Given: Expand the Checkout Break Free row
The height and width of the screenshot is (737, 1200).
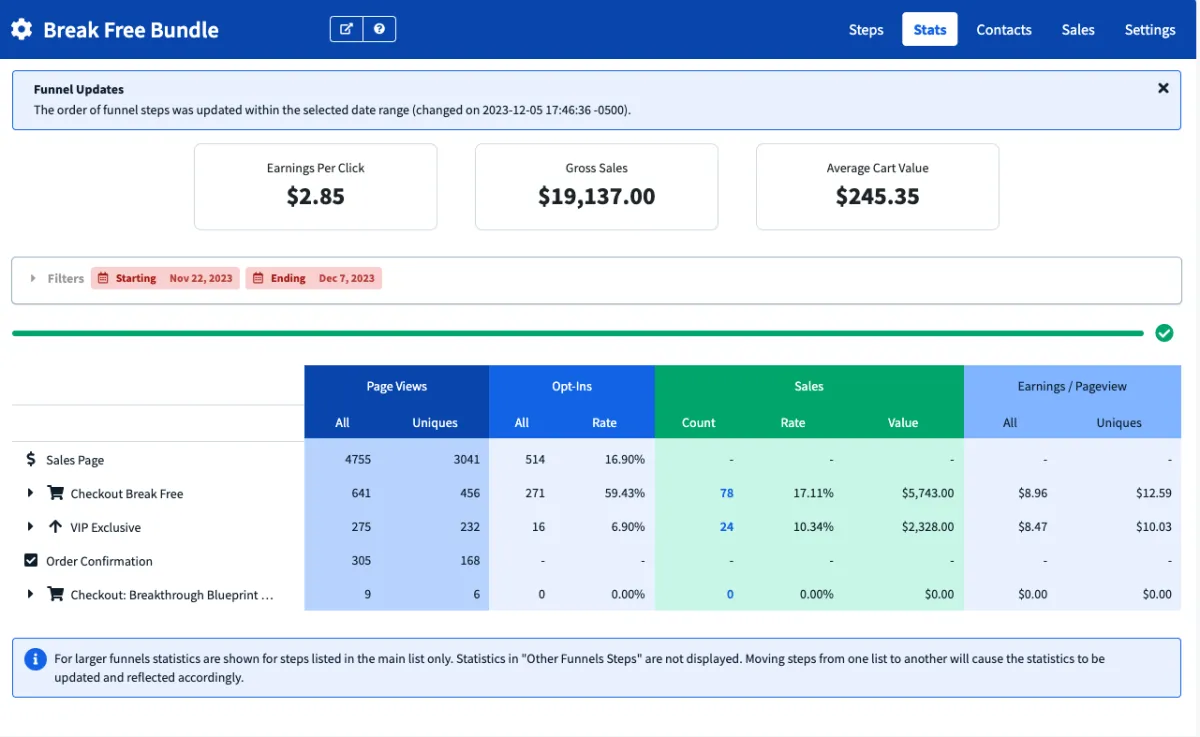Looking at the screenshot, I should [30, 493].
